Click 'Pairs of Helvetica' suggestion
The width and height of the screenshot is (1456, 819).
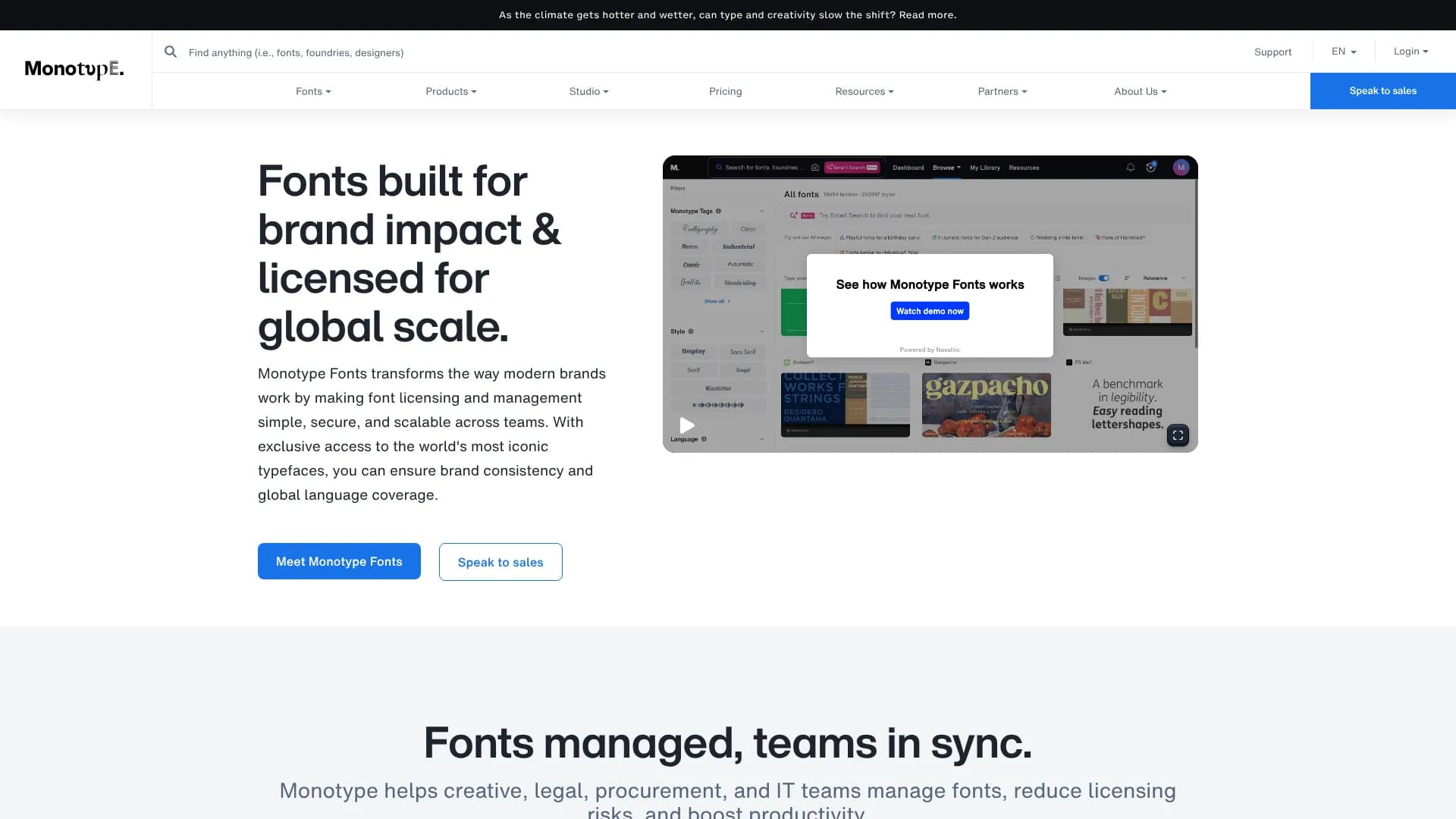(x=1120, y=237)
